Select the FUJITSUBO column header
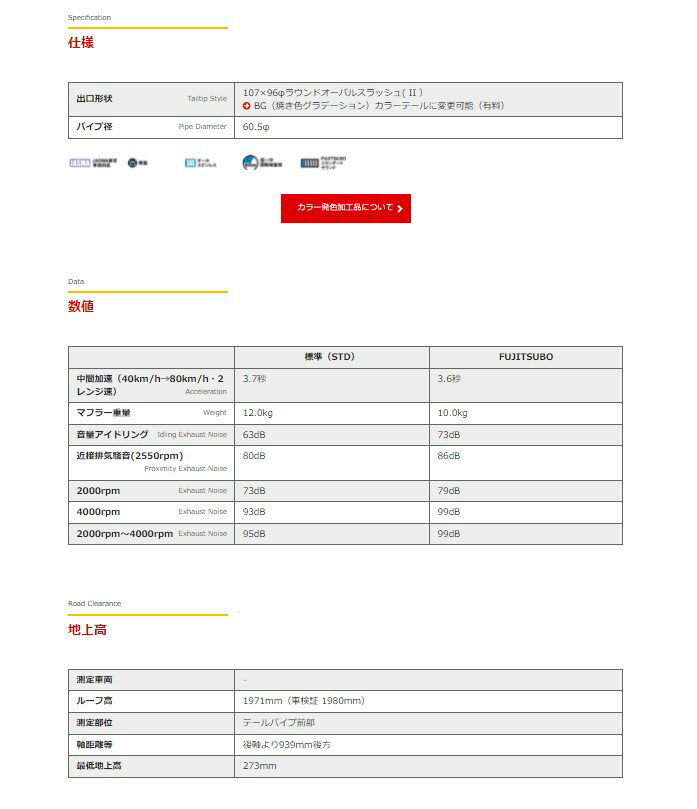Screen dimensions: 697x809 coord(525,357)
